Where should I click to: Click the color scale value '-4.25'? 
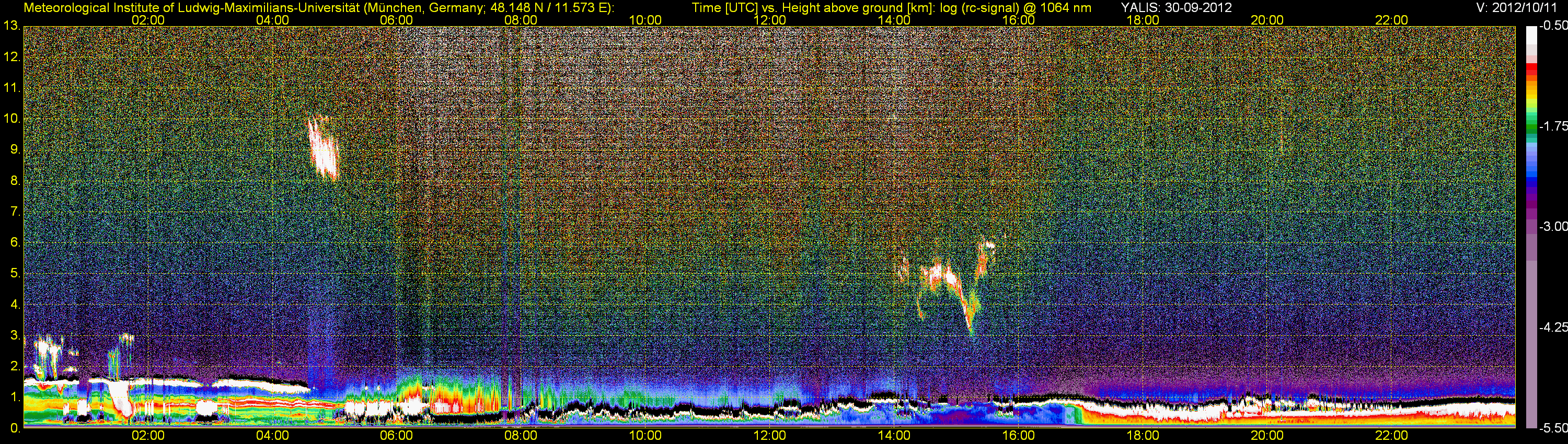pos(1553,327)
